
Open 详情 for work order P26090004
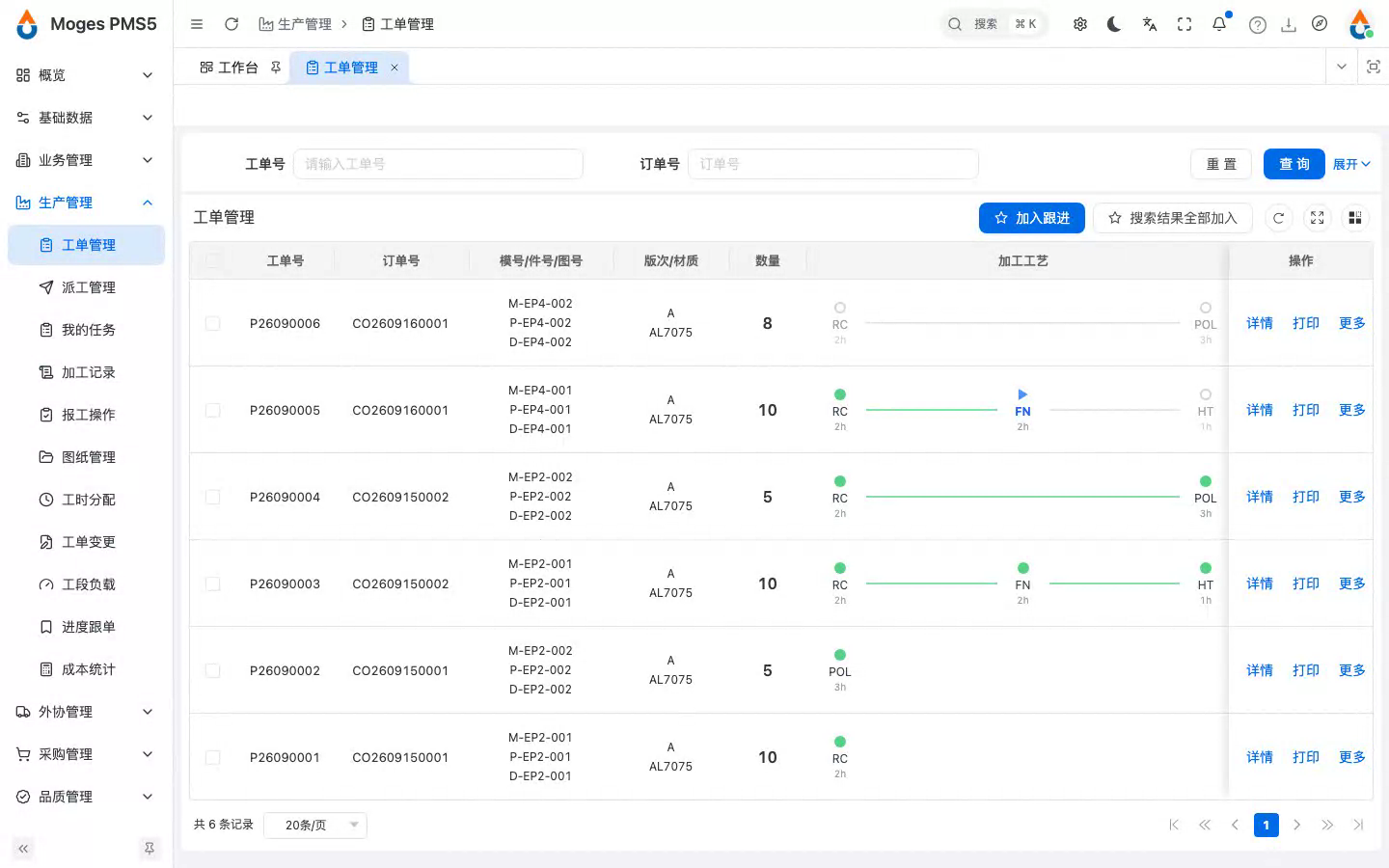1260,497
